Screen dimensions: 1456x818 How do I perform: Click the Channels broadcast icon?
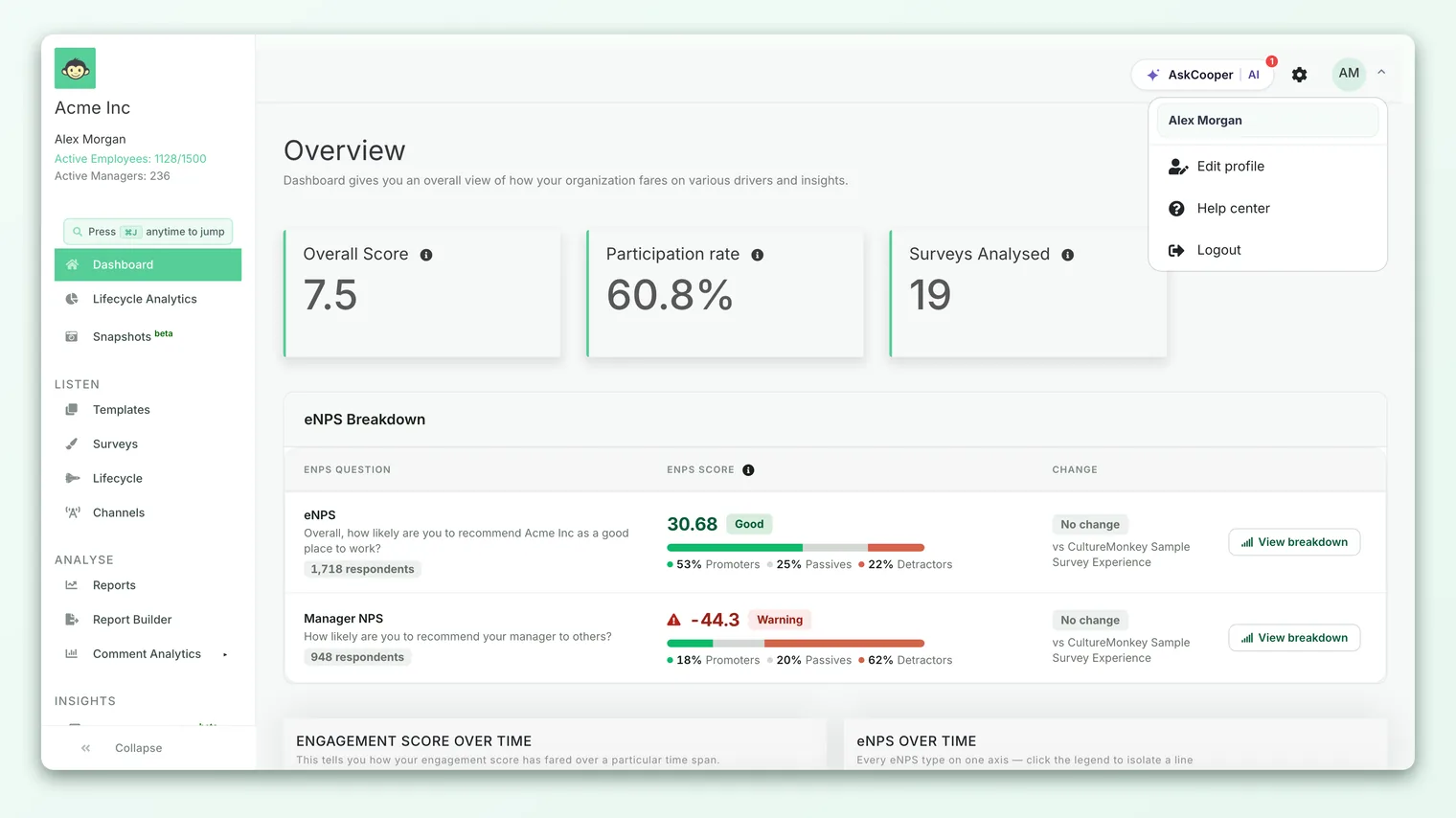point(72,512)
